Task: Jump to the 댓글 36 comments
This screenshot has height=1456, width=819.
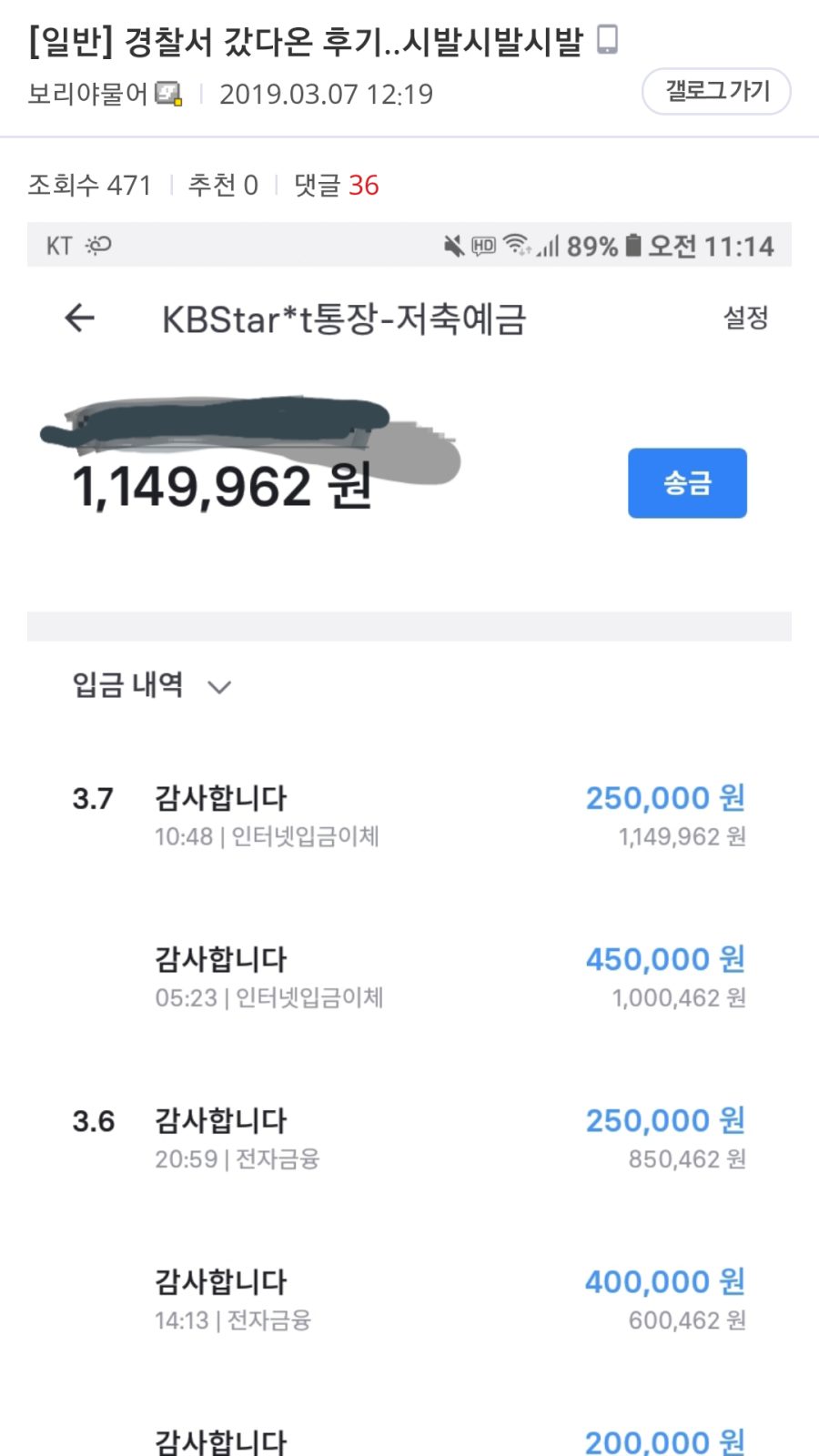Action: [x=336, y=186]
